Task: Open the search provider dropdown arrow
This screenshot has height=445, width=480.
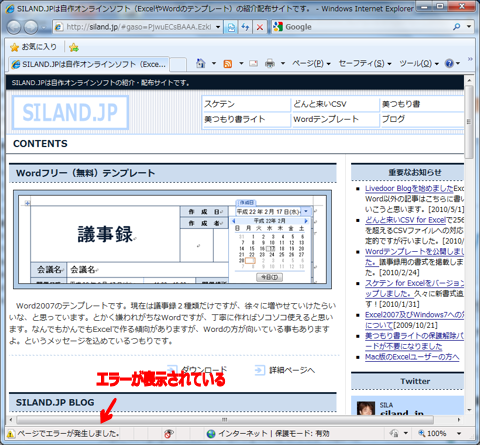Action: click(469, 27)
